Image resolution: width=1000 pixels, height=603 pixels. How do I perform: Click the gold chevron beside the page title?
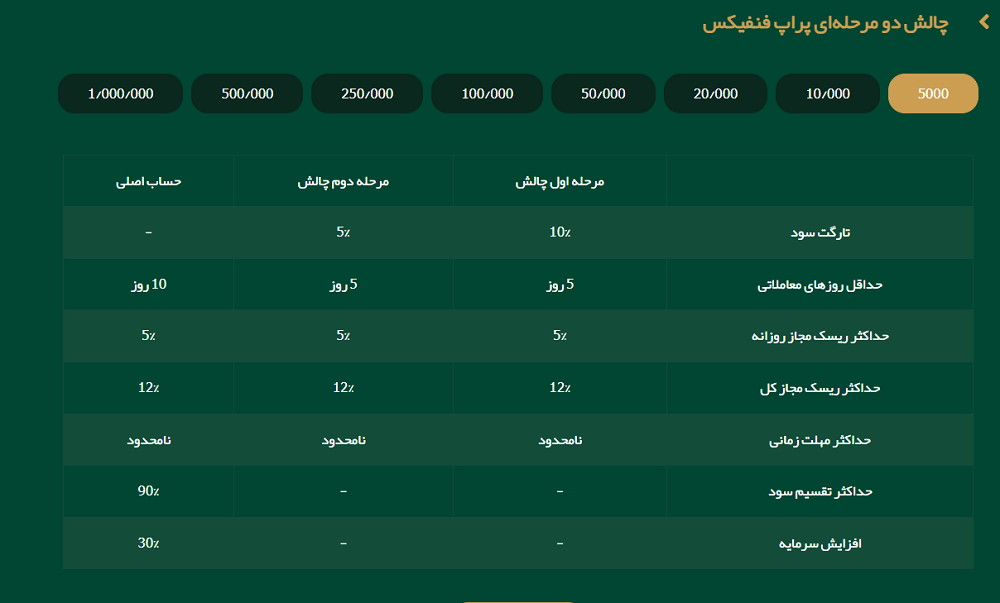[983, 22]
